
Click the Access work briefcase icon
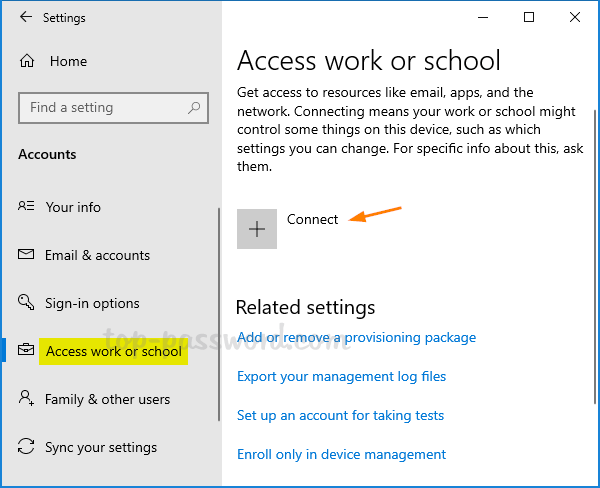tap(26, 351)
